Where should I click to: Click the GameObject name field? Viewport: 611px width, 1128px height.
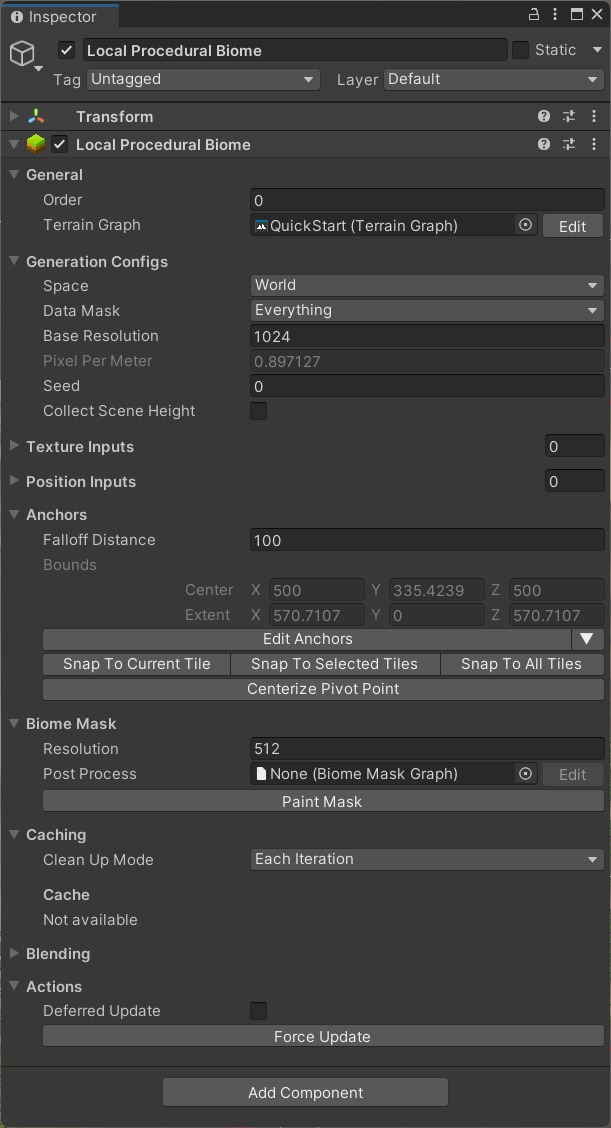[295, 50]
